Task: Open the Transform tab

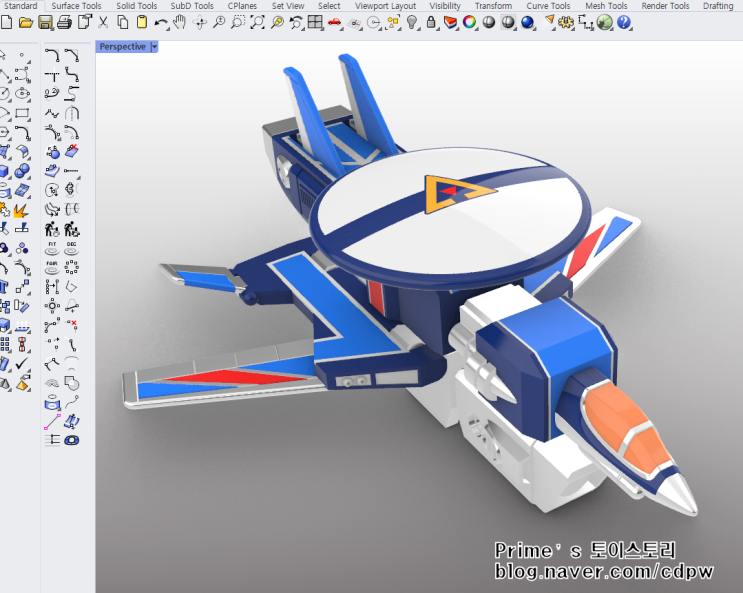Action: click(493, 6)
